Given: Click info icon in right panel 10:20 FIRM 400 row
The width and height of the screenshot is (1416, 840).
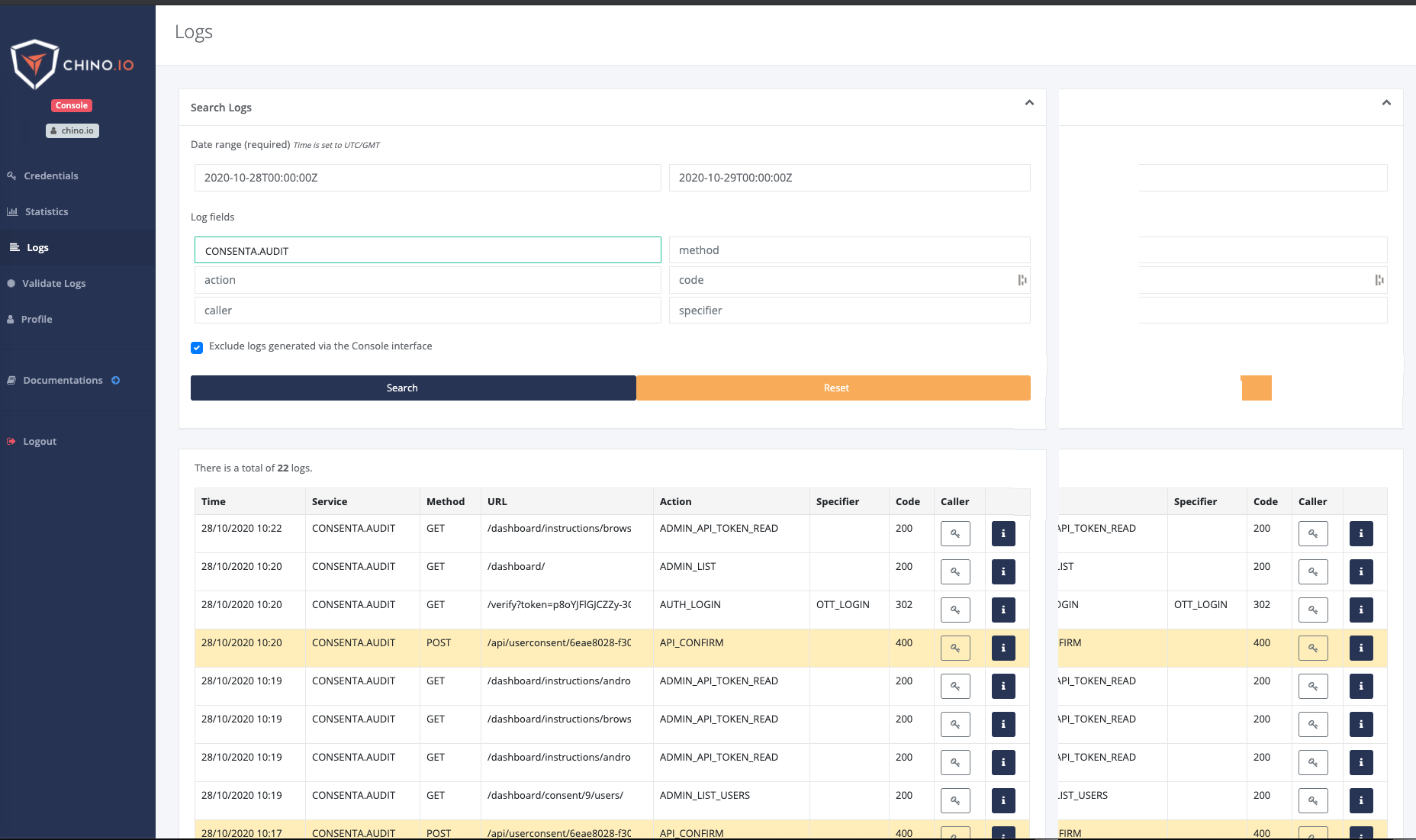Looking at the screenshot, I should [1361, 648].
